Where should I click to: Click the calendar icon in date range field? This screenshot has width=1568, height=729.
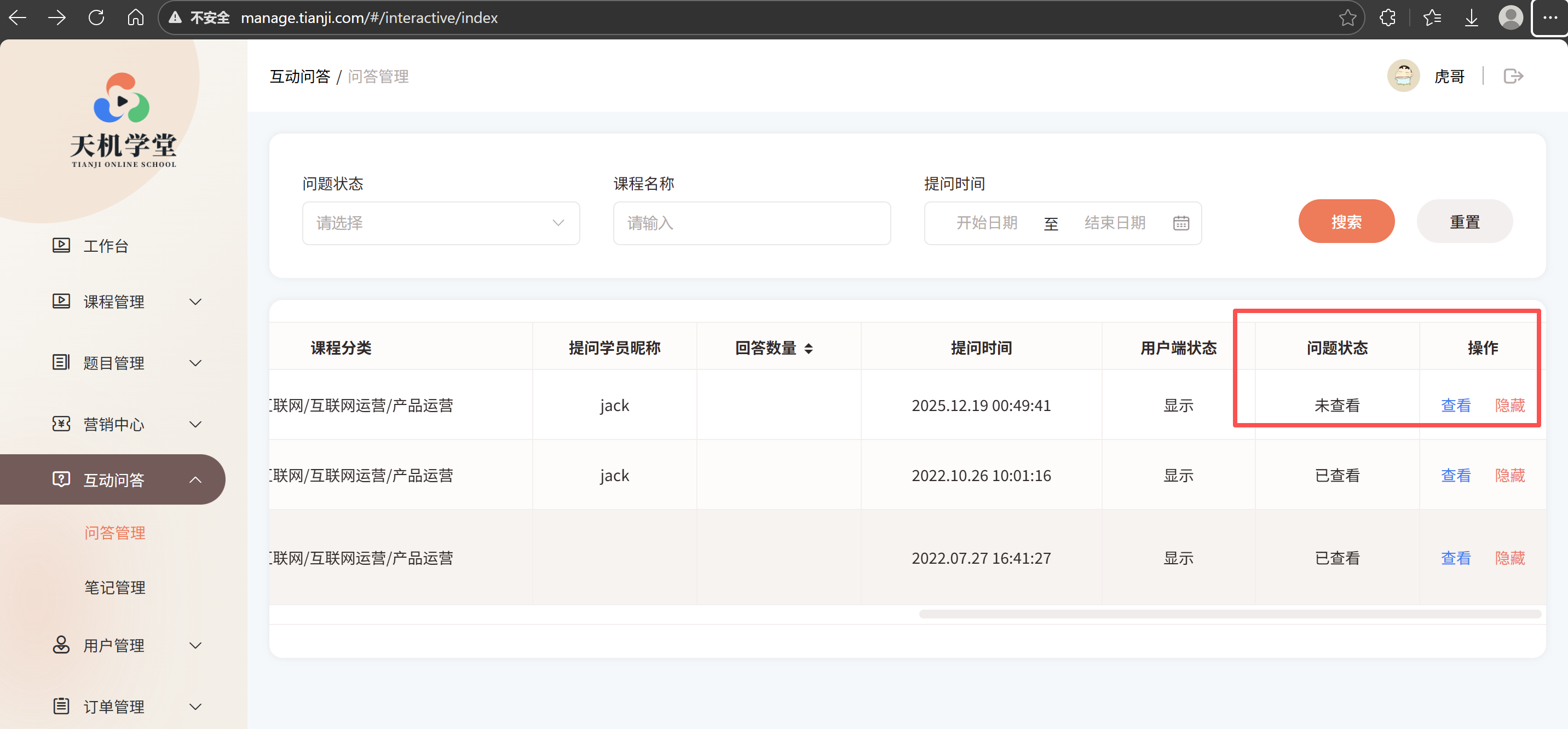tap(1181, 223)
